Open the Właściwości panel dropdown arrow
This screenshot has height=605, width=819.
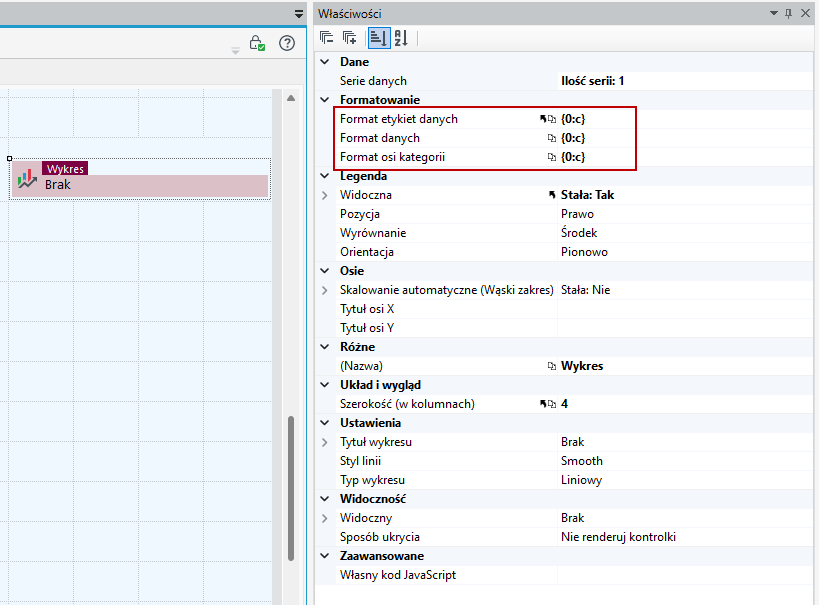click(774, 13)
